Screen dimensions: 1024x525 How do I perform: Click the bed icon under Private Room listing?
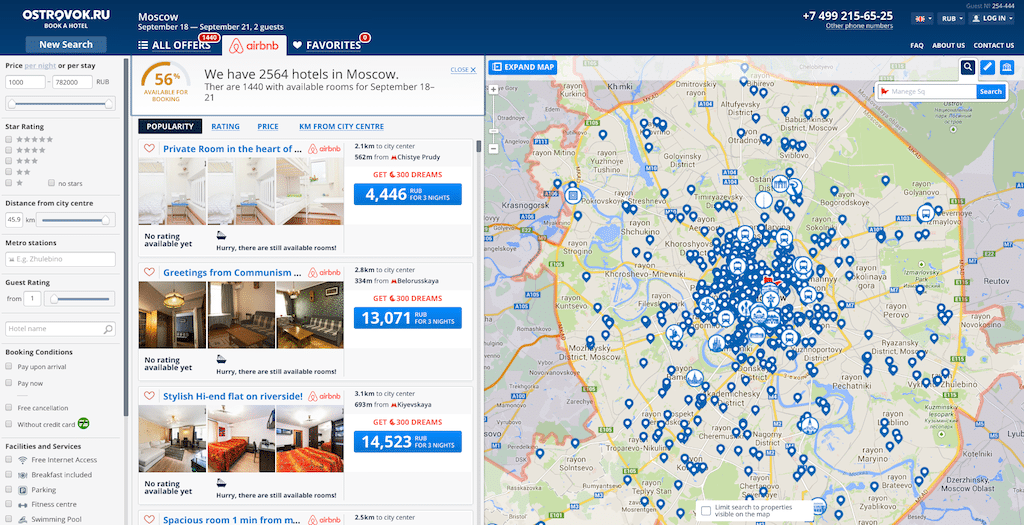pos(221,234)
